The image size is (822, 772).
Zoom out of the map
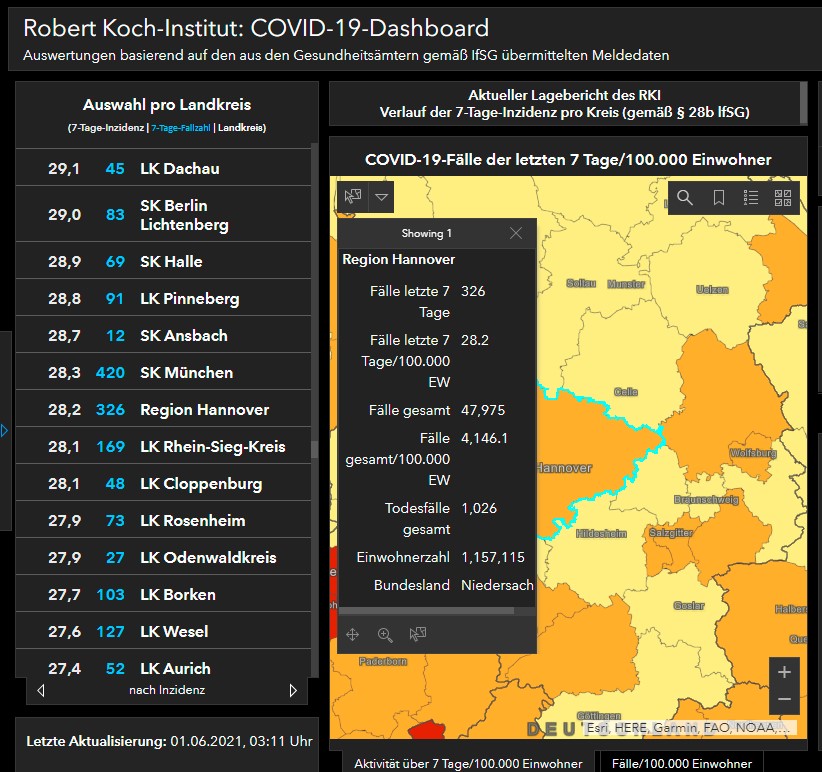click(784, 700)
